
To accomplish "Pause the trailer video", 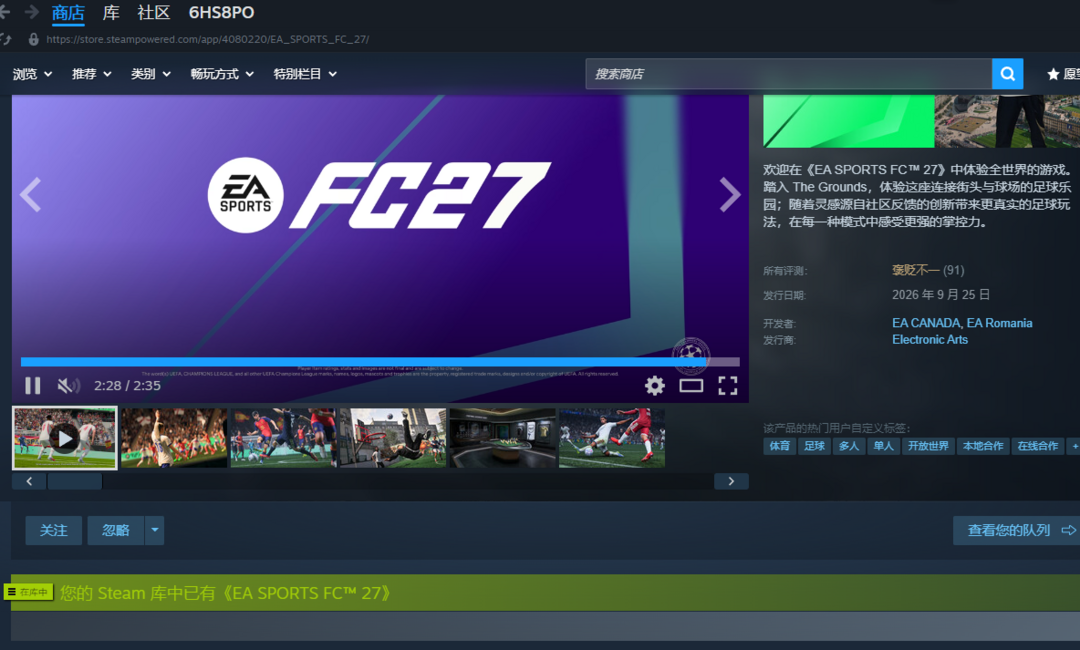I will click(32, 386).
